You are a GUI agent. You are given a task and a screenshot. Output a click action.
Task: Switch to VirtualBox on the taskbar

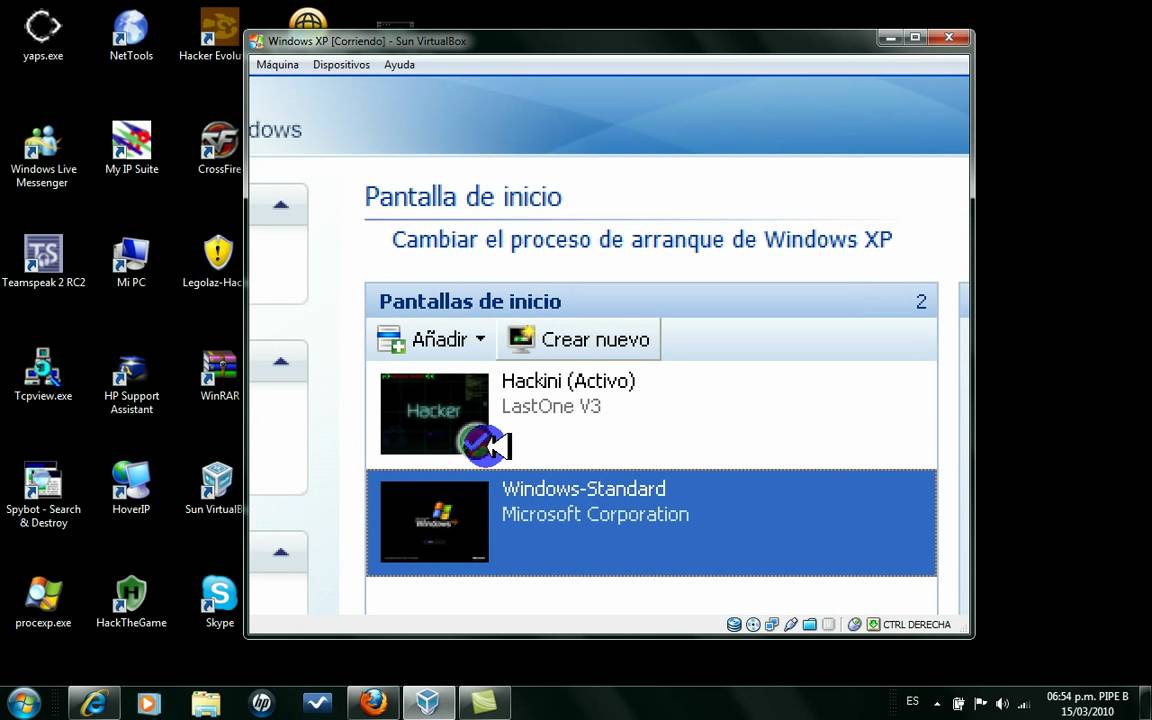(429, 703)
